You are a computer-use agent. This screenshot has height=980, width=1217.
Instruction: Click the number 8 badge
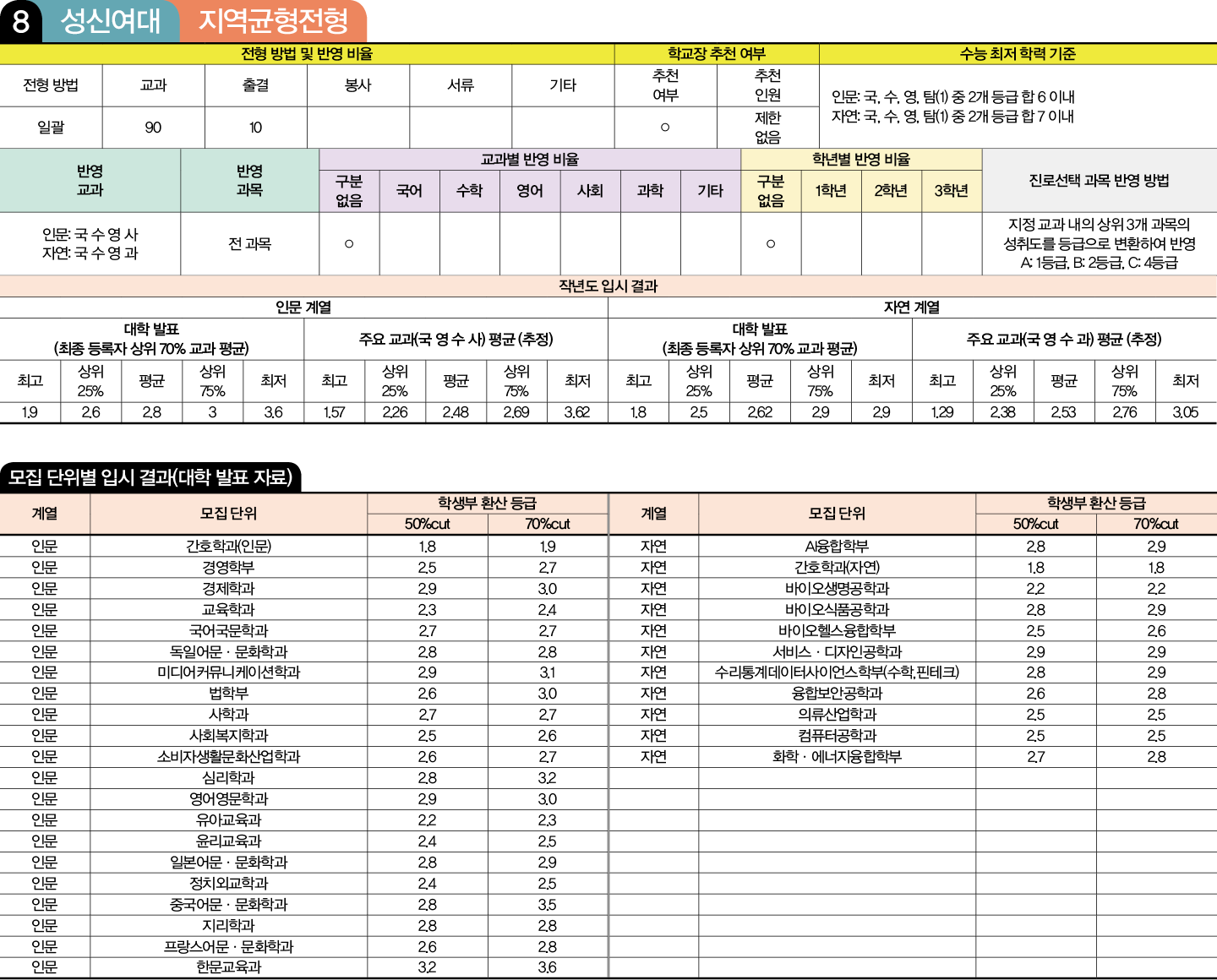[x=21, y=21]
